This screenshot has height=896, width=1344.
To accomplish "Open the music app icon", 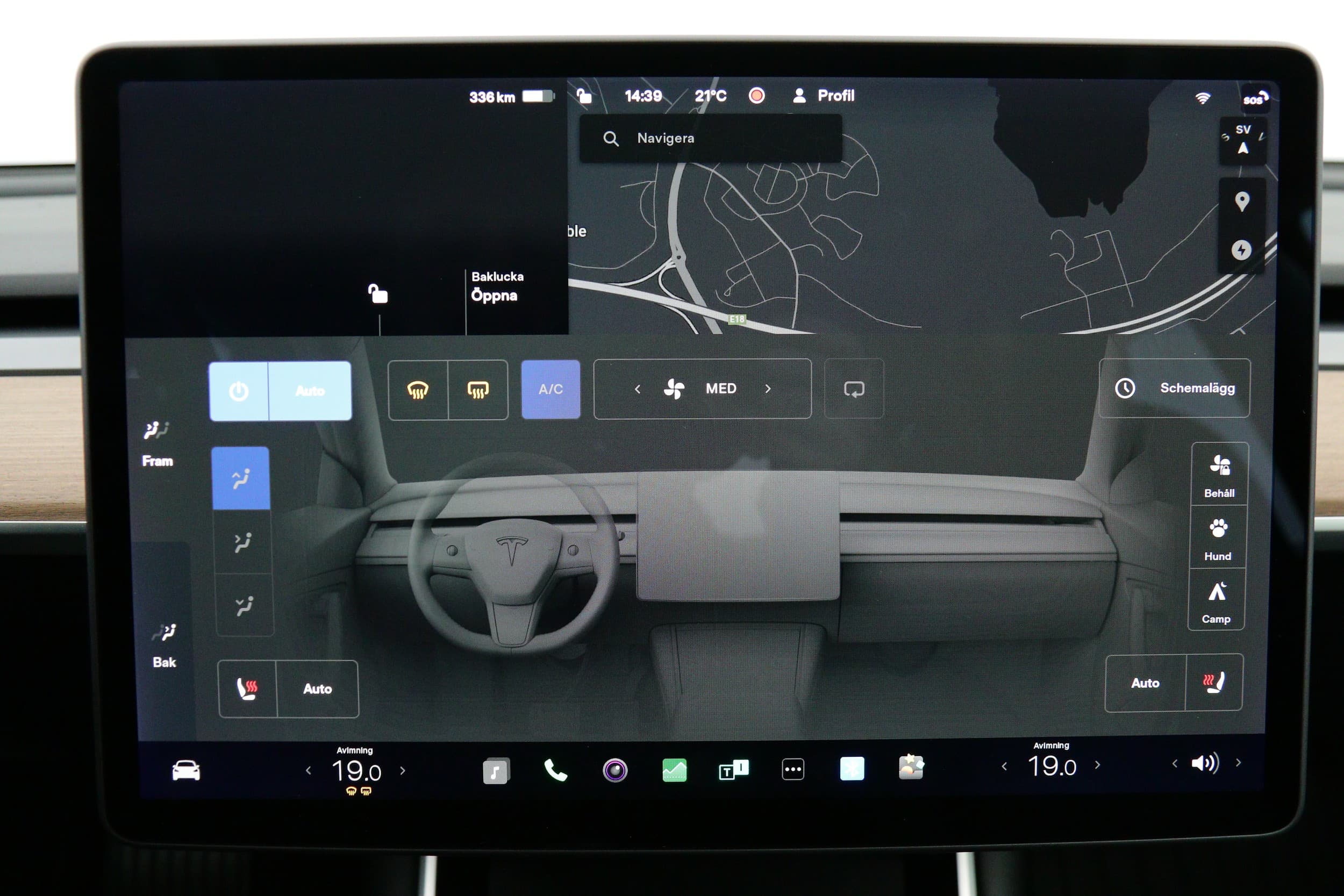I will coord(496,771).
